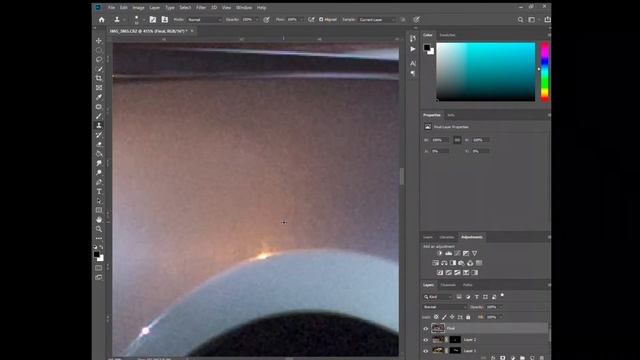Toggle visibility of the Final layer
This screenshot has width=640, height=360.
pos(426,328)
